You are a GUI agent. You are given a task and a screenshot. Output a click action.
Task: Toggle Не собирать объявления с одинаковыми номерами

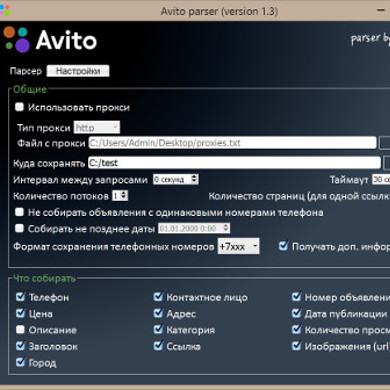(19, 212)
